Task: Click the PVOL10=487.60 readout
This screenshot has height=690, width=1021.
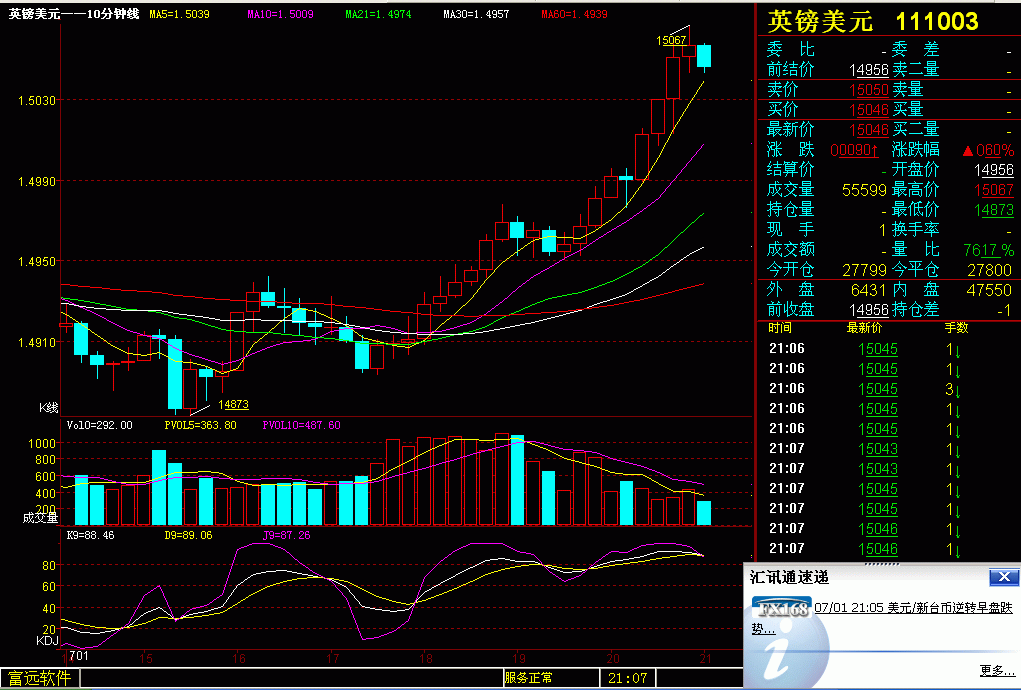Action: pos(301,425)
